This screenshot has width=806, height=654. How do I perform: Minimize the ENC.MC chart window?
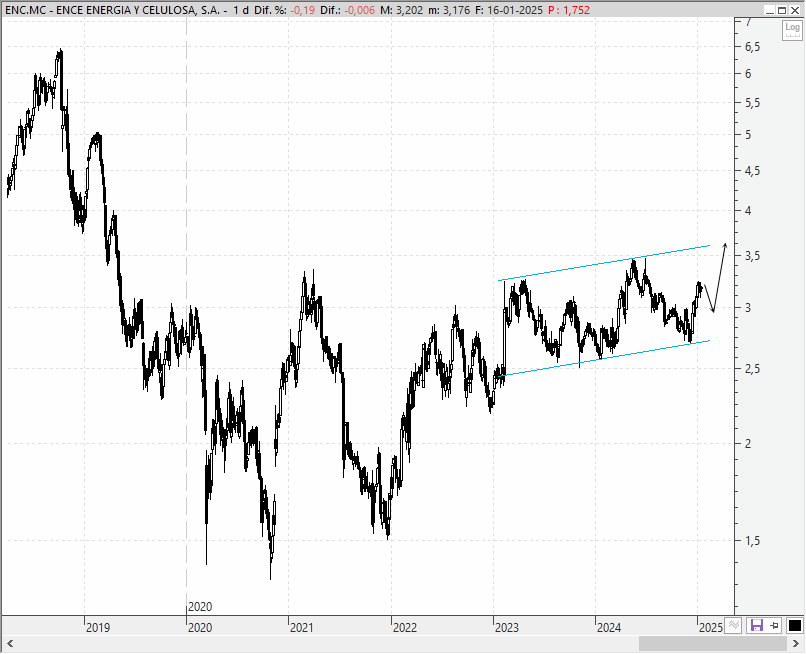[x=770, y=10]
